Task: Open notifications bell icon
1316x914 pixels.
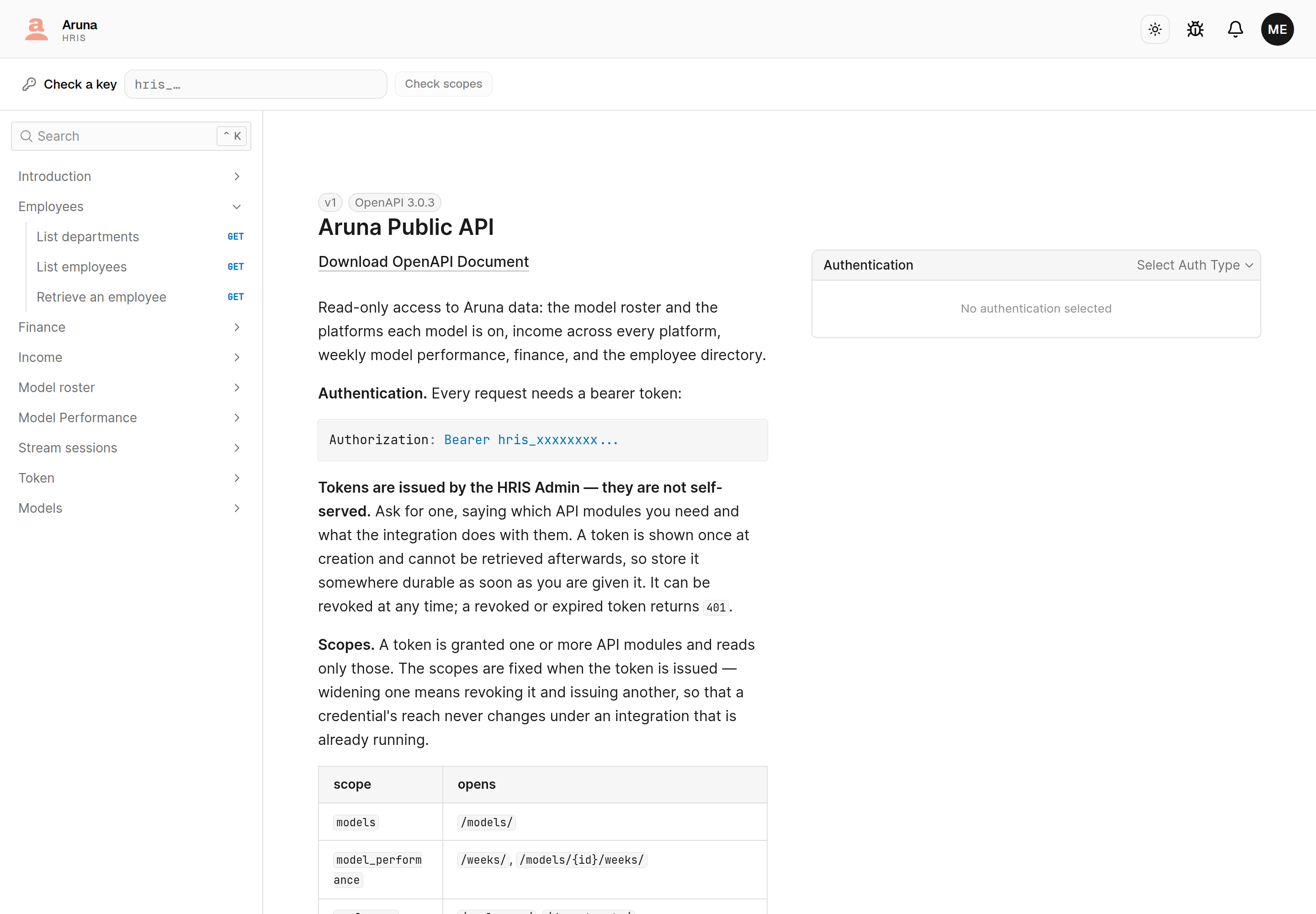Action: (1235, 29)
